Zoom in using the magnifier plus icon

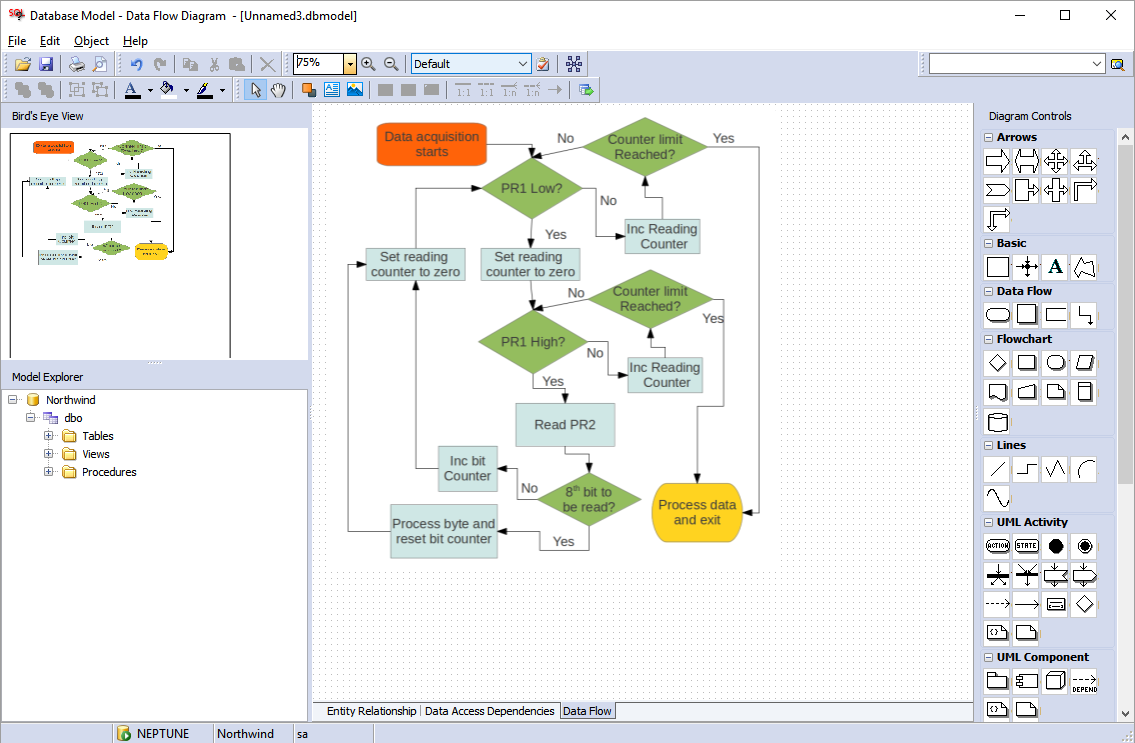pos(367,63)
